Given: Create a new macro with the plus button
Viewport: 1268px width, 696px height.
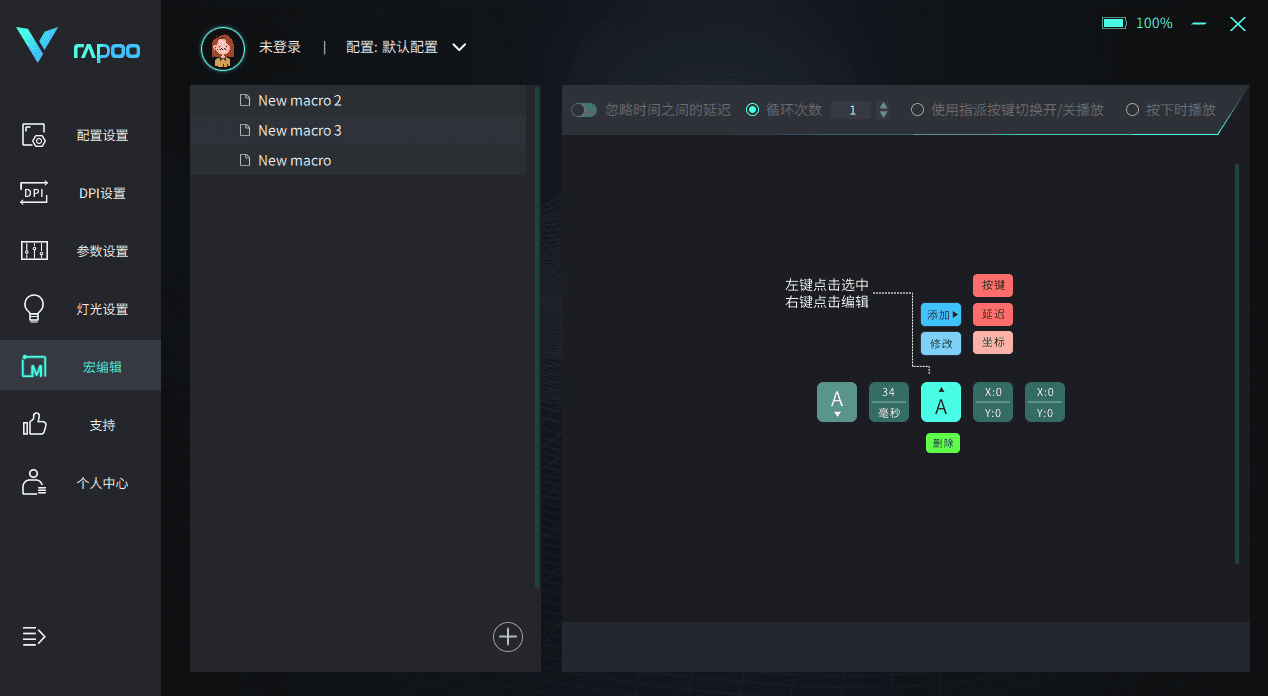Looking at the screenshot, I should click(x=507, y=637).
